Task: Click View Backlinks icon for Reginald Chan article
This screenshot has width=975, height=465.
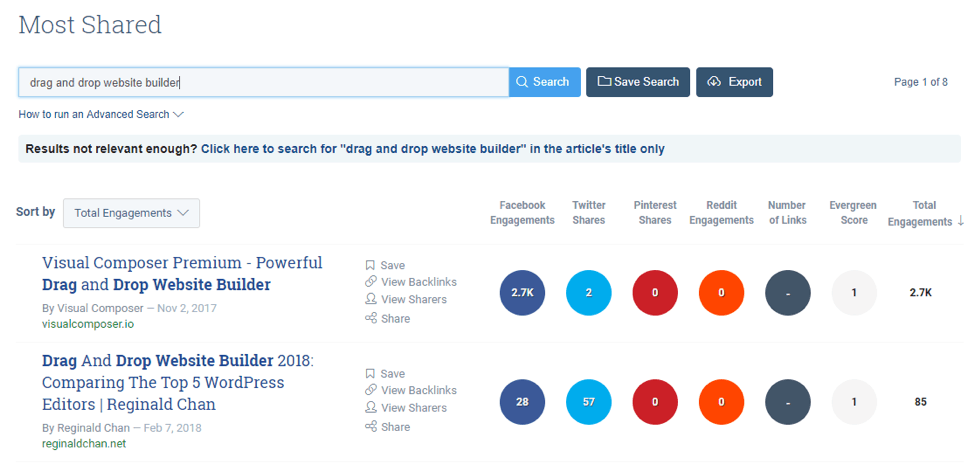Action: pos(370,390)
